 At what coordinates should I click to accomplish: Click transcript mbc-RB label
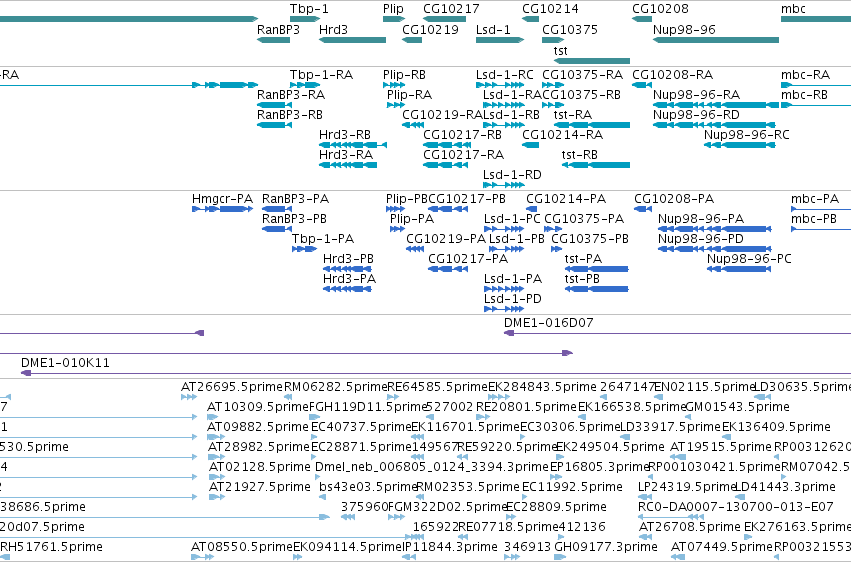coord(804,95)
